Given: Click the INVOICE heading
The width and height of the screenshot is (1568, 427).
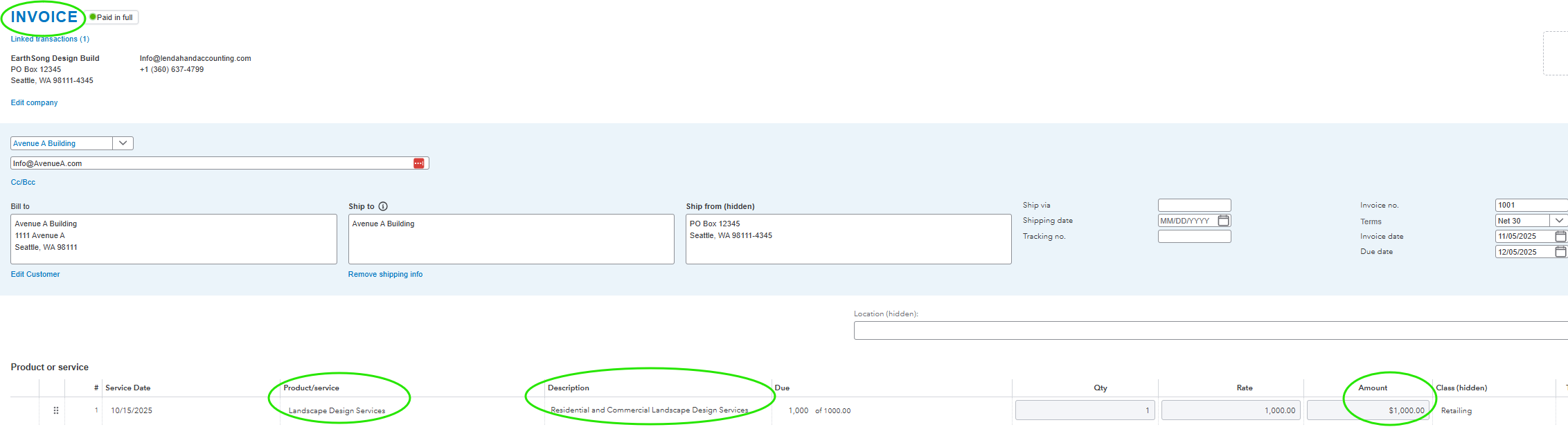Looking at the screenshot, I should click(44, 17).
